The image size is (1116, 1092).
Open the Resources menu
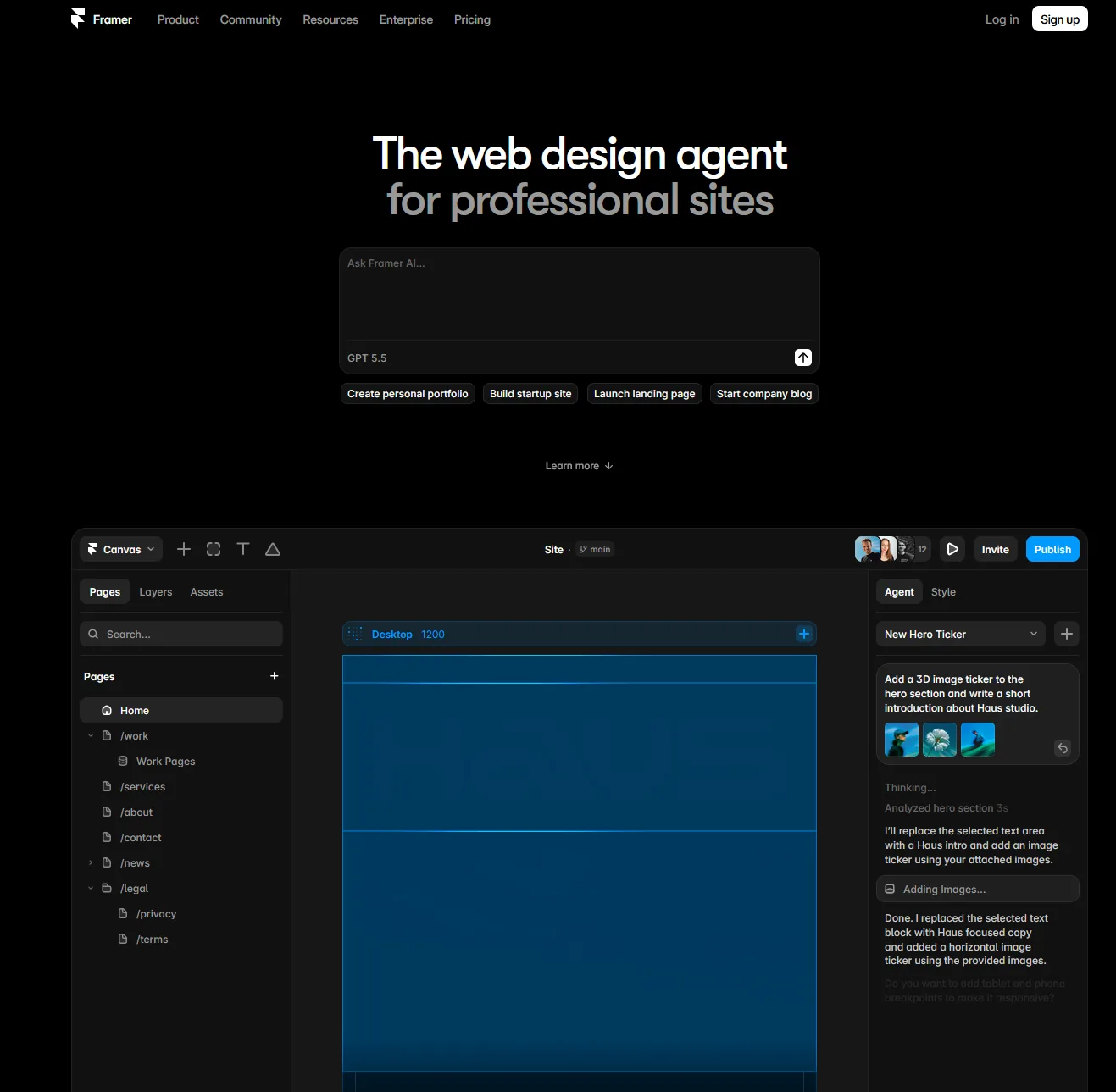[x=330, y=19]
